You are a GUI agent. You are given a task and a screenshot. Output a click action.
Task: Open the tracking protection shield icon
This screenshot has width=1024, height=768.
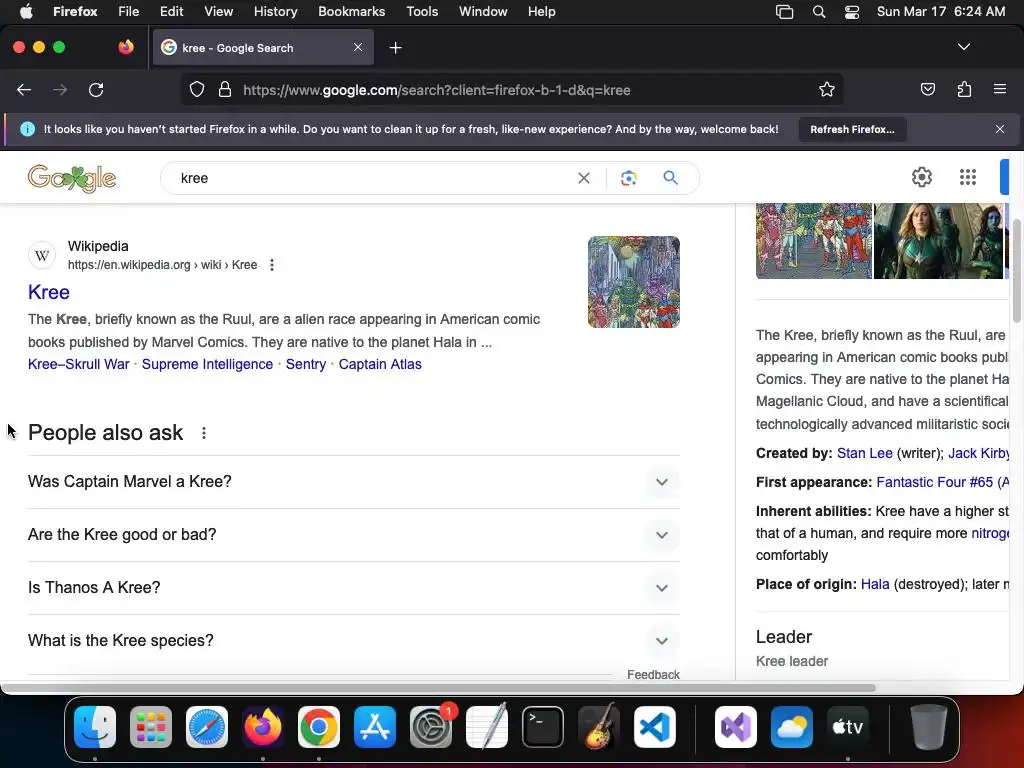pyautogui.click(x=197, y=89)
